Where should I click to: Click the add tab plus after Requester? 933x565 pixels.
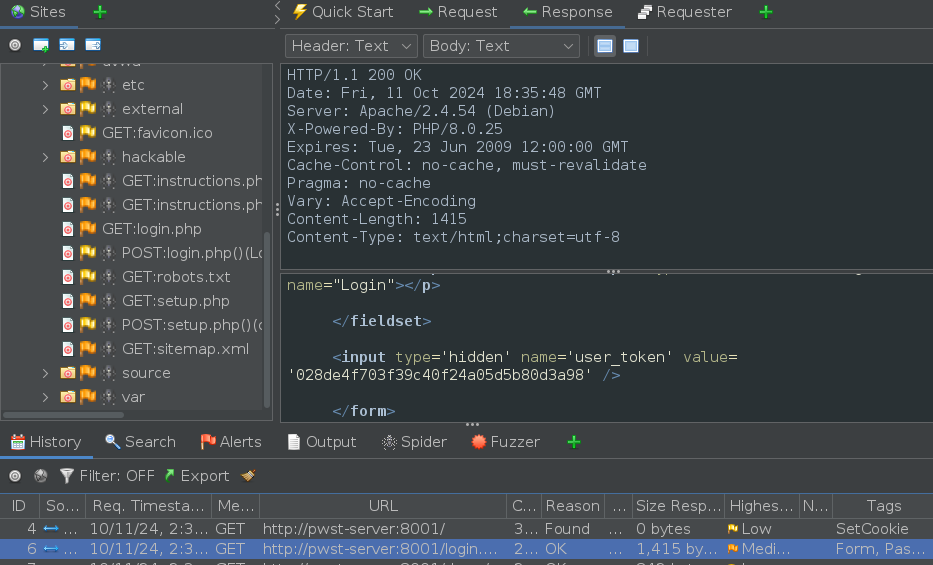765,12
